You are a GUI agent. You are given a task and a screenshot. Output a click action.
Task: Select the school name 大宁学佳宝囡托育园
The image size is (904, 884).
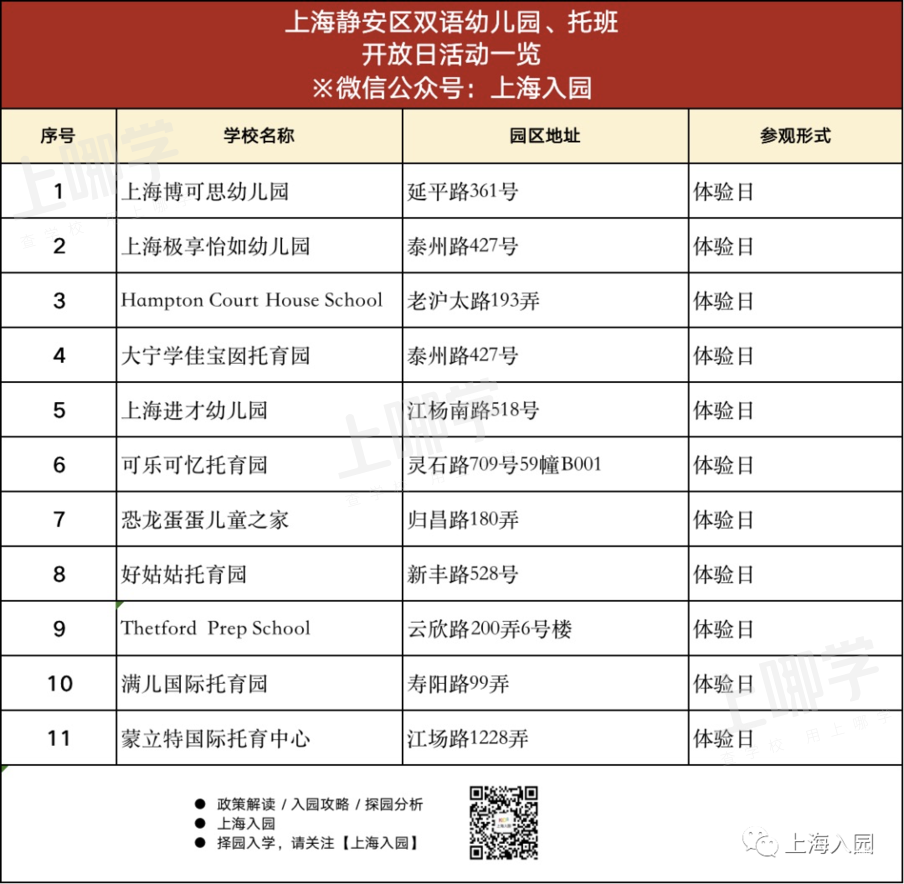pyautogui.click(x=216, y=356)
